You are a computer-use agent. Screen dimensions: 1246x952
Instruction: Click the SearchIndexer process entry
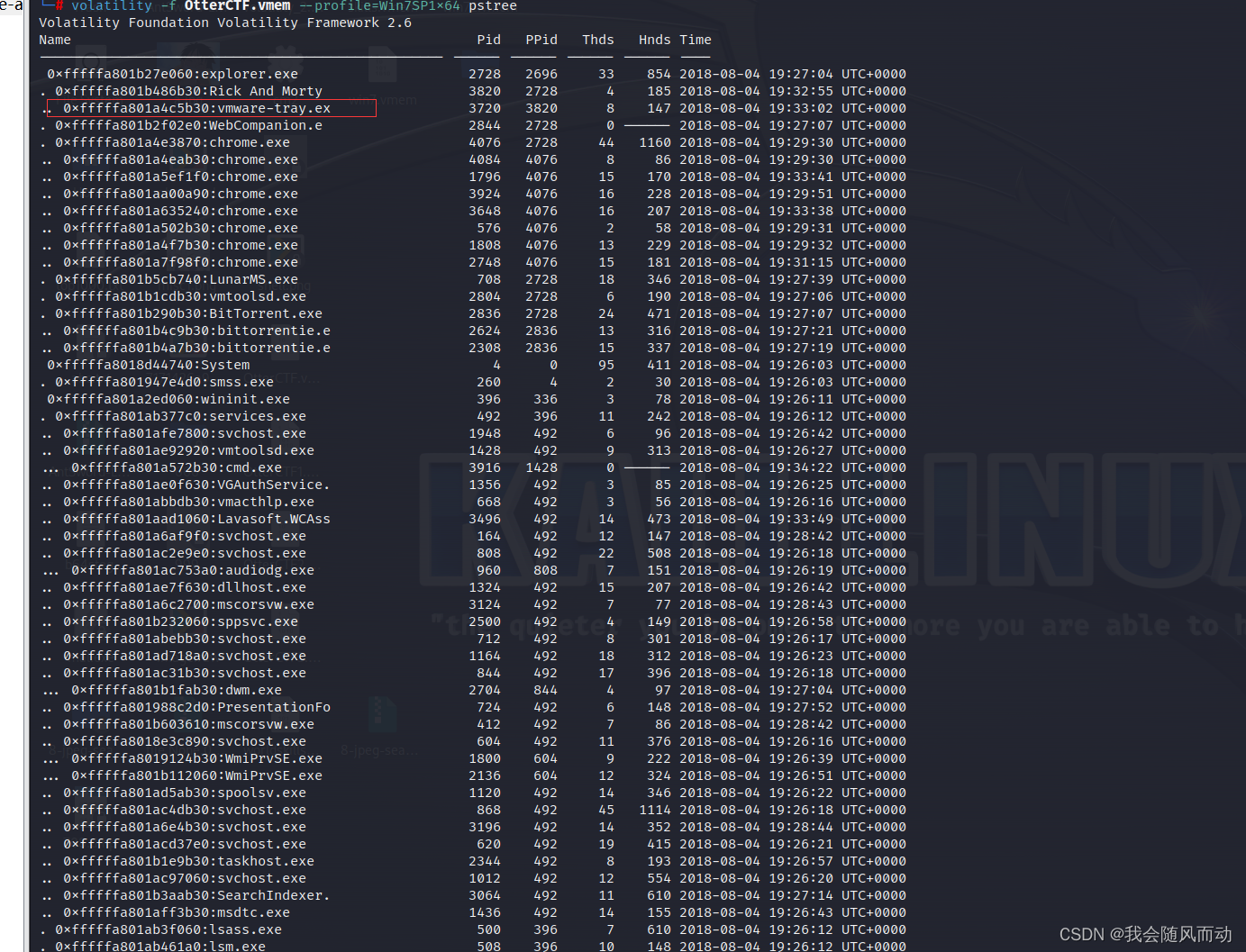(x=196, y=895)
